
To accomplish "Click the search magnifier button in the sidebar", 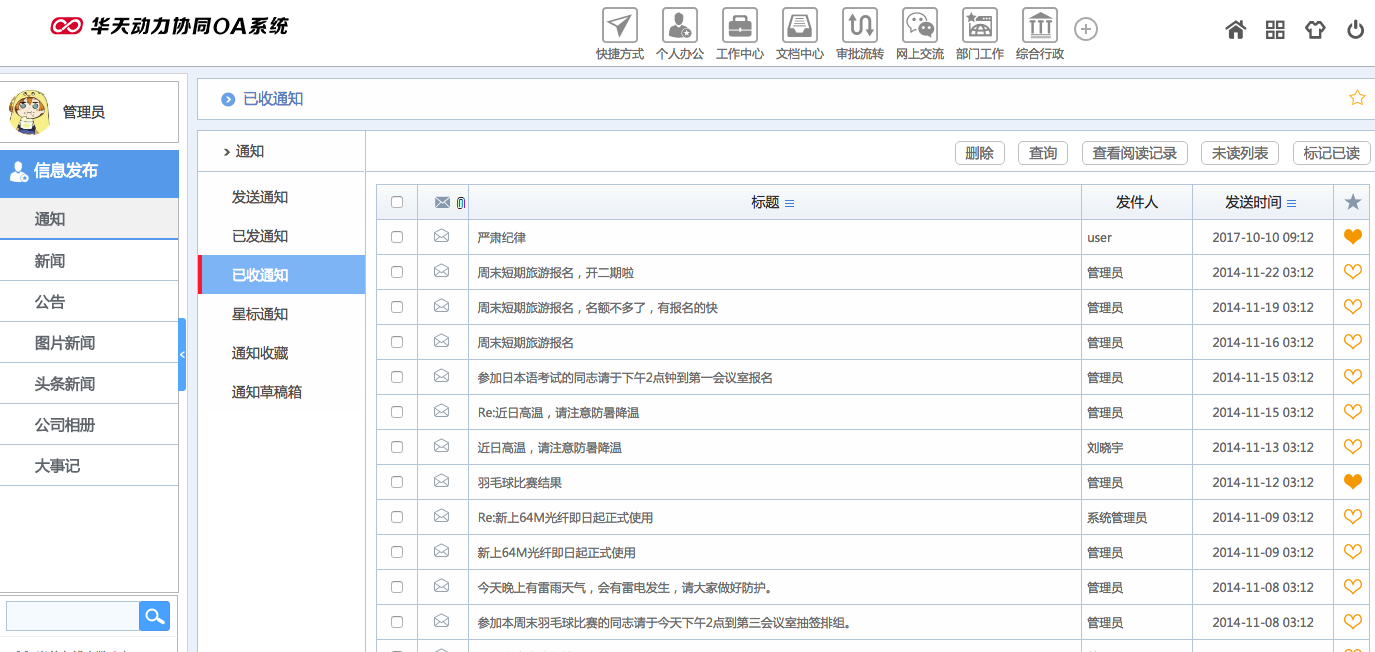I will click(x=154, y=616).
